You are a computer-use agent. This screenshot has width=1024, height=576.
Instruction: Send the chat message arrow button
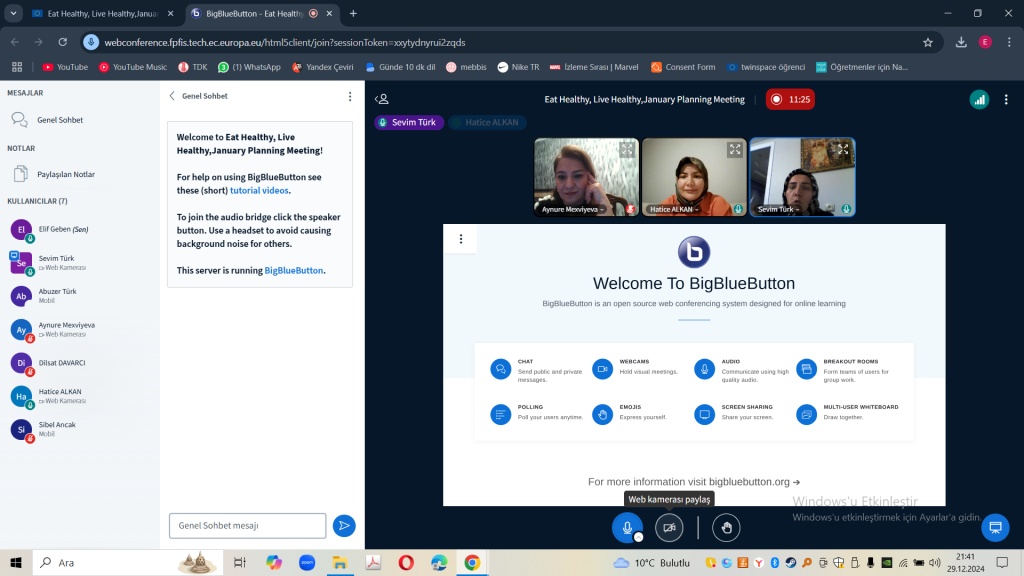pyautogui.click(x=344, y=526)
